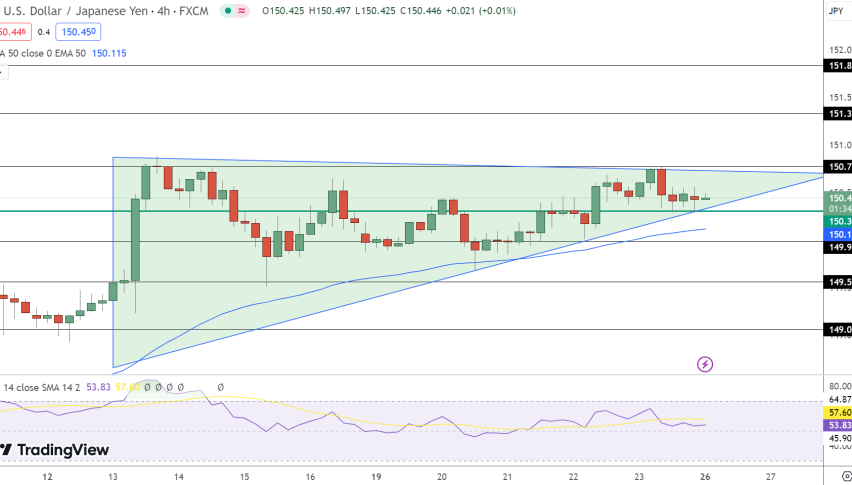The image size is (852, 485).
Task: Select the EMA 50 indicator legend
Action: tap(43, 53)
